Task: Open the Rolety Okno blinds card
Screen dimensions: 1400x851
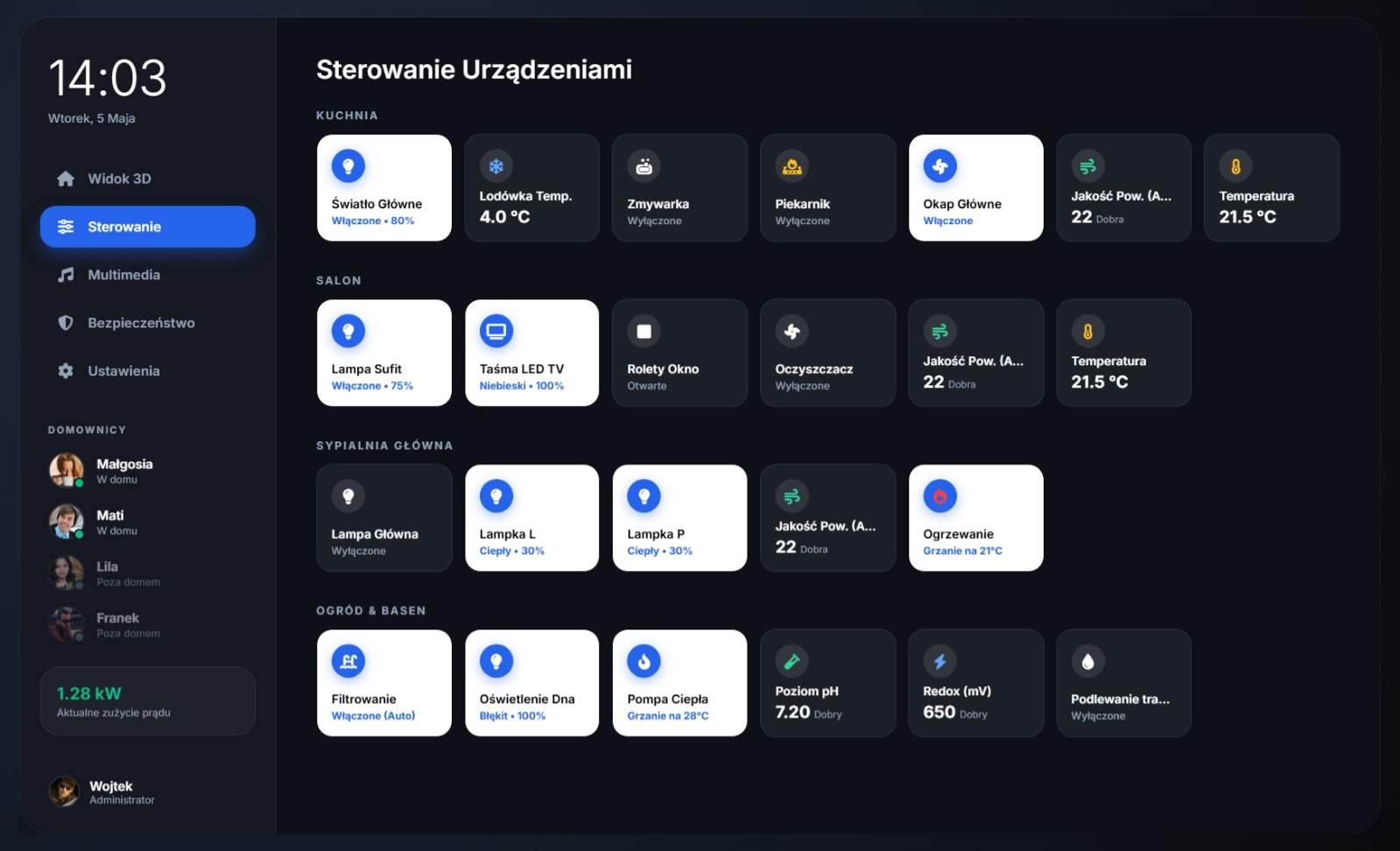Action: pyautogui.click(x=679, y=353)
